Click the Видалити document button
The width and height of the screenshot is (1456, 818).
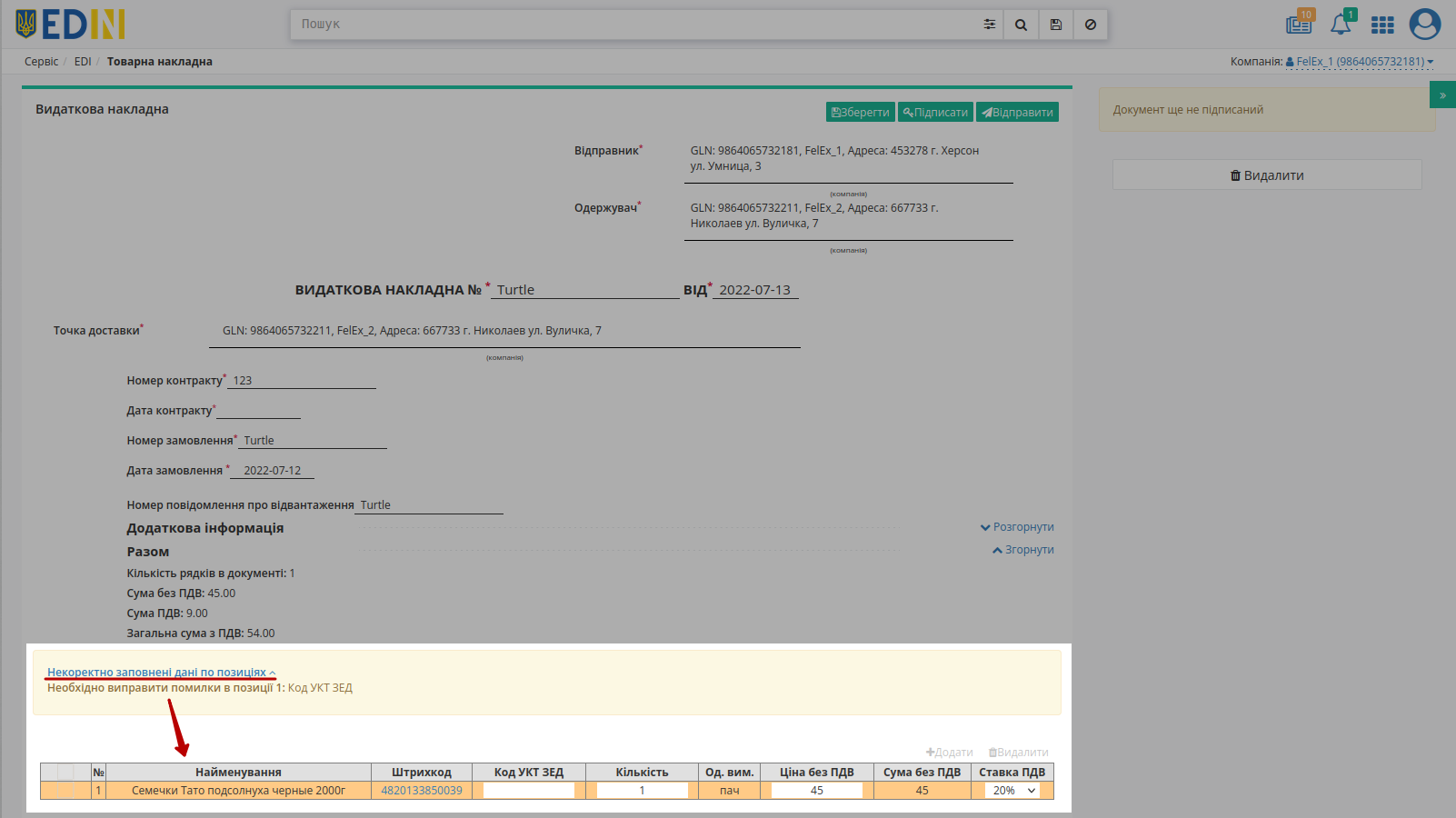[1267, 175]
